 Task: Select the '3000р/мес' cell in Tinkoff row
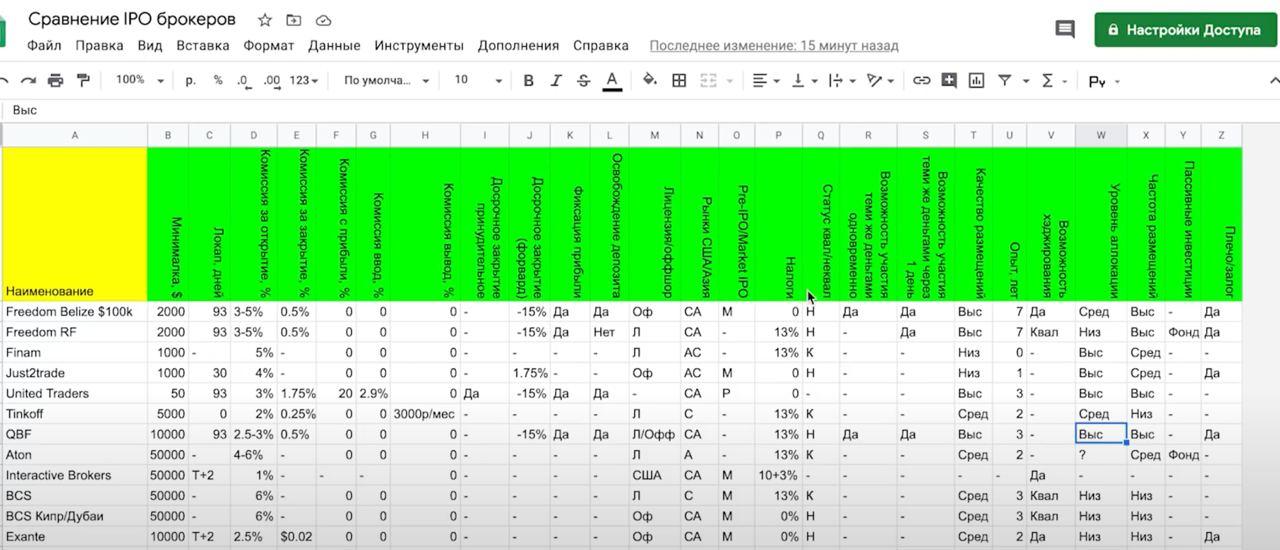tap(425, 414)
